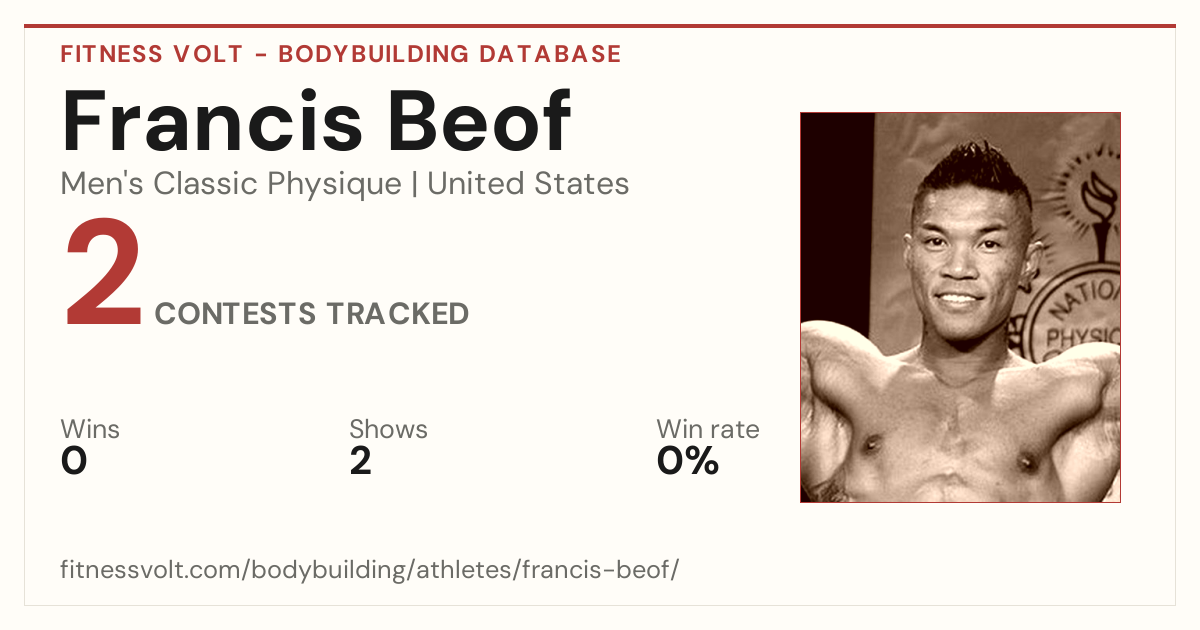Click the CONTESTS TRACKED label

pyautogui.click(x=312, y=314)
